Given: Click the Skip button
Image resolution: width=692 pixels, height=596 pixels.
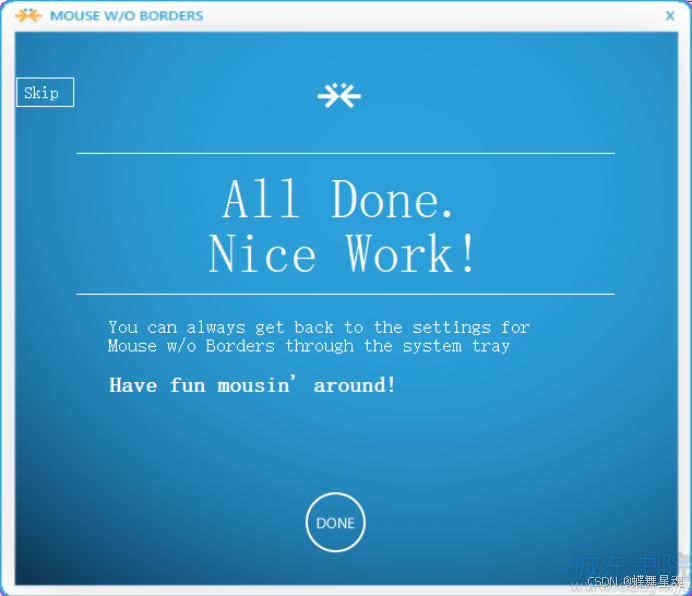Looking at the screenshot, I should point(45,92).
